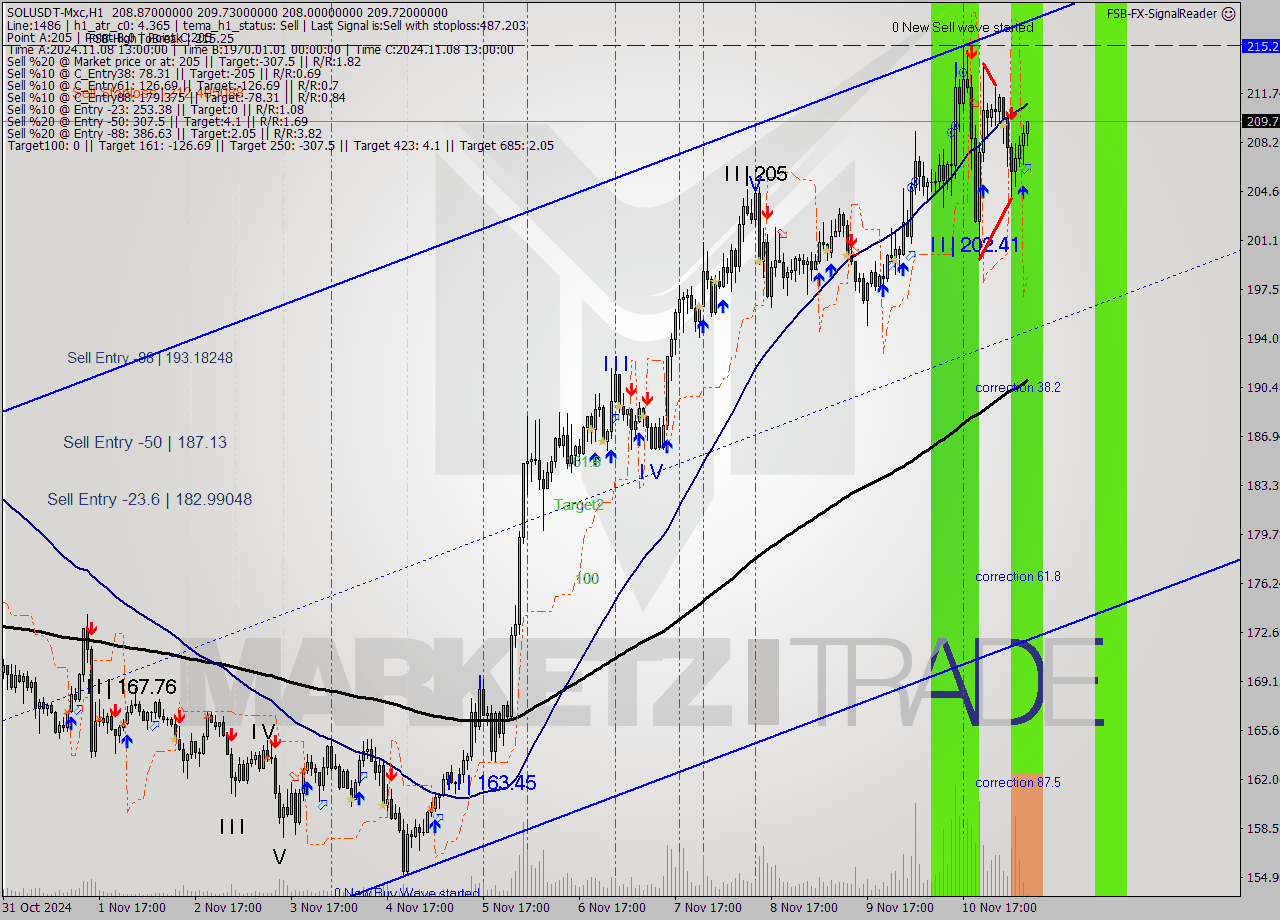
Task: Click the 215.2 price tag on axis
Action: [1260, 46]
